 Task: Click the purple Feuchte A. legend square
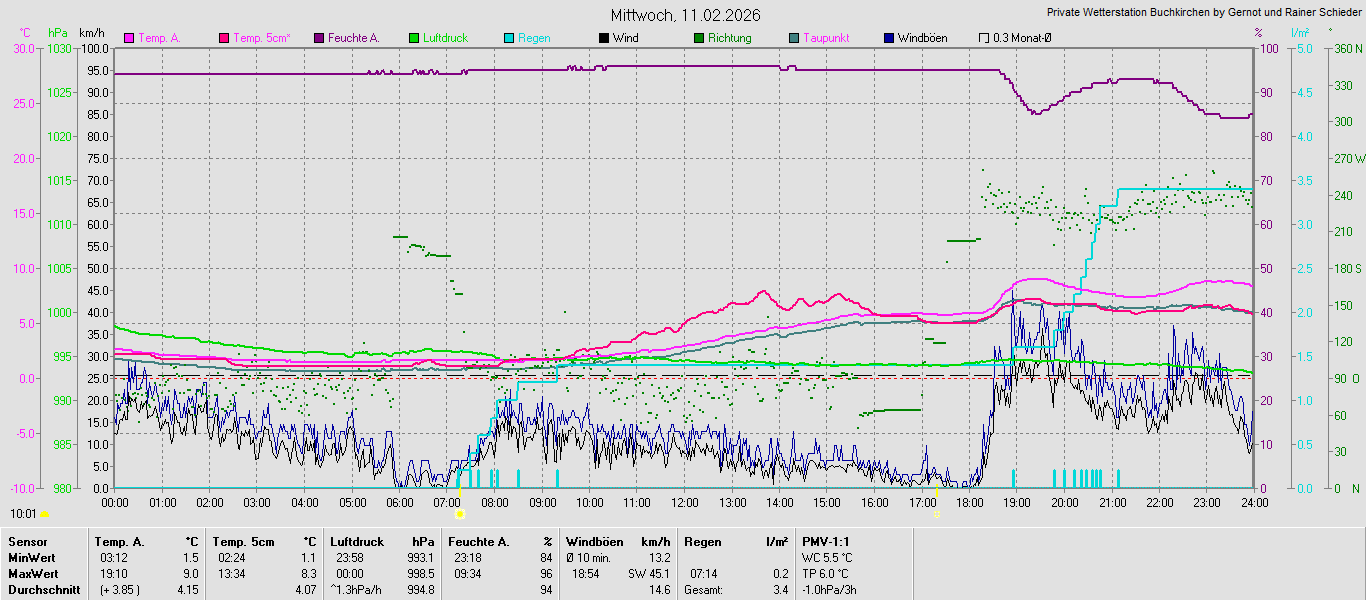(x=319, y=38)
